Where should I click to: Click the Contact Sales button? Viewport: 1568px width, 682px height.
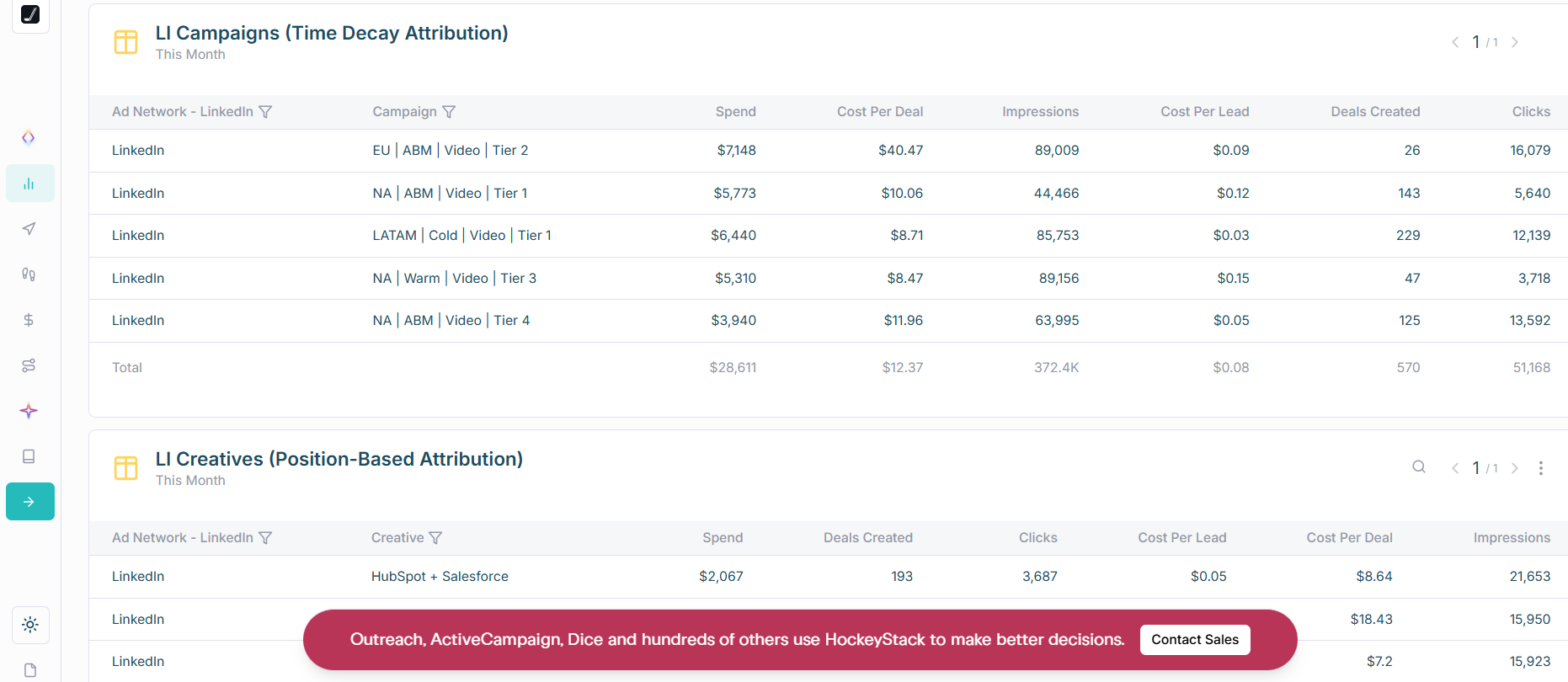coord(1195,639)
